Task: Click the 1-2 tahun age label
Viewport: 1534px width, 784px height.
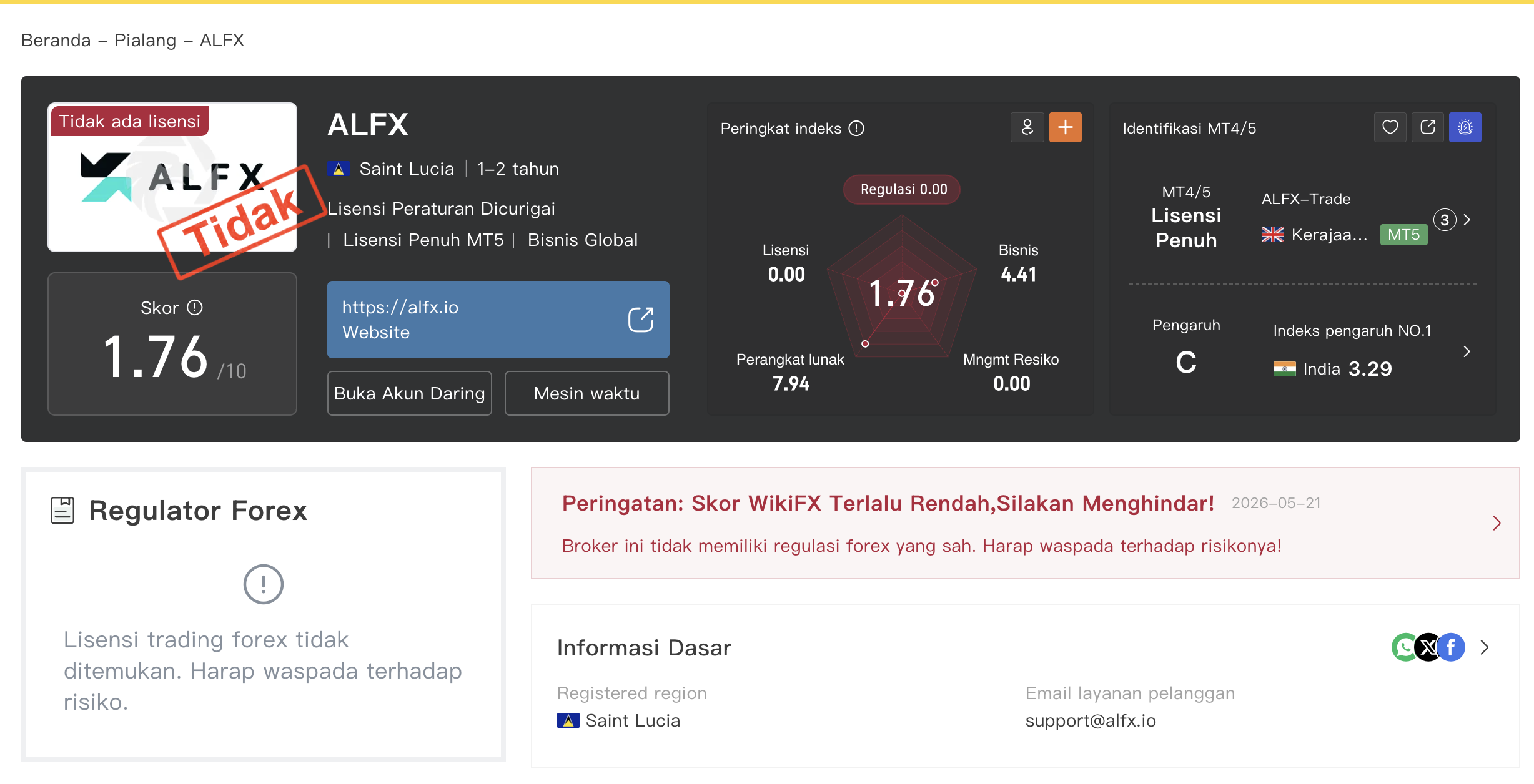Action: pos(518,169)
